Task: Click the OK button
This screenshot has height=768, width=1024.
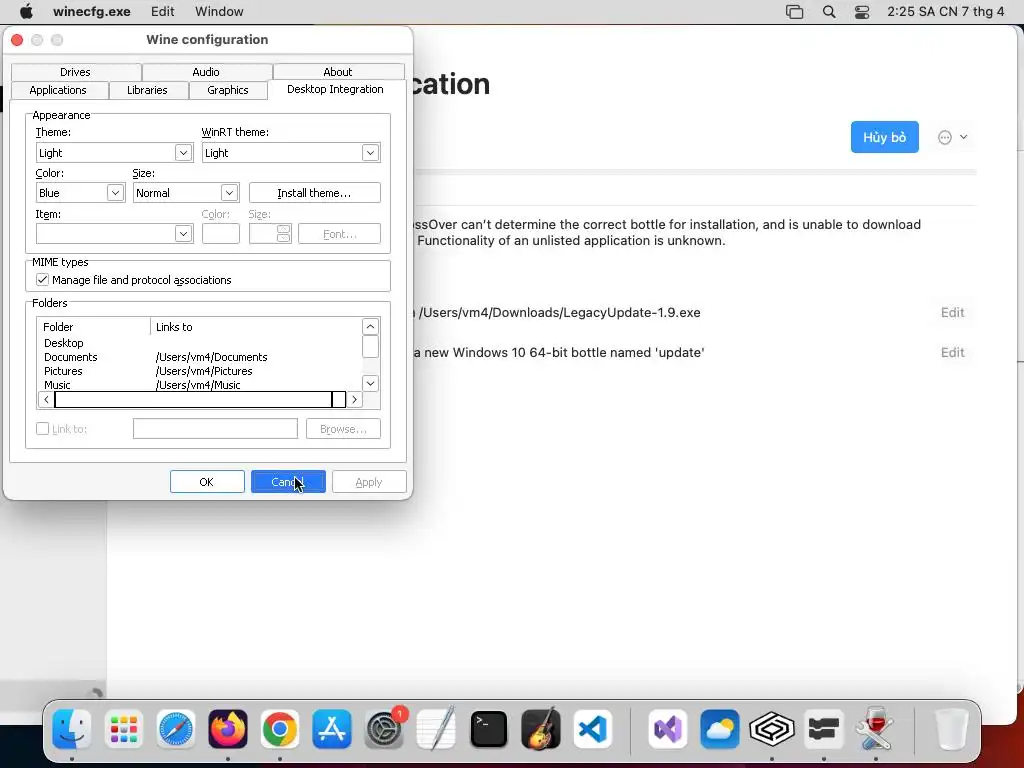Action: [207, 482]
